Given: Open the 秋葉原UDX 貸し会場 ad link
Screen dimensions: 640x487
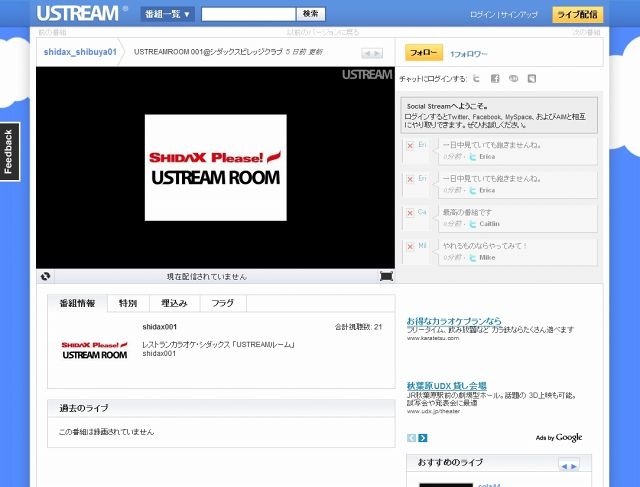Looking at the screenshot, I should tap(447, 386).
